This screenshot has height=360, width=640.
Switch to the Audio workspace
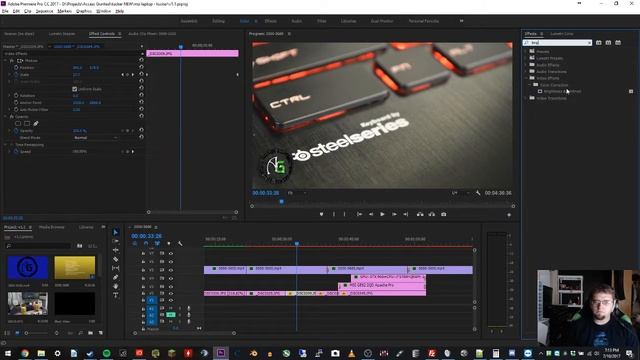pyautogui.click(x=297, y=21)
